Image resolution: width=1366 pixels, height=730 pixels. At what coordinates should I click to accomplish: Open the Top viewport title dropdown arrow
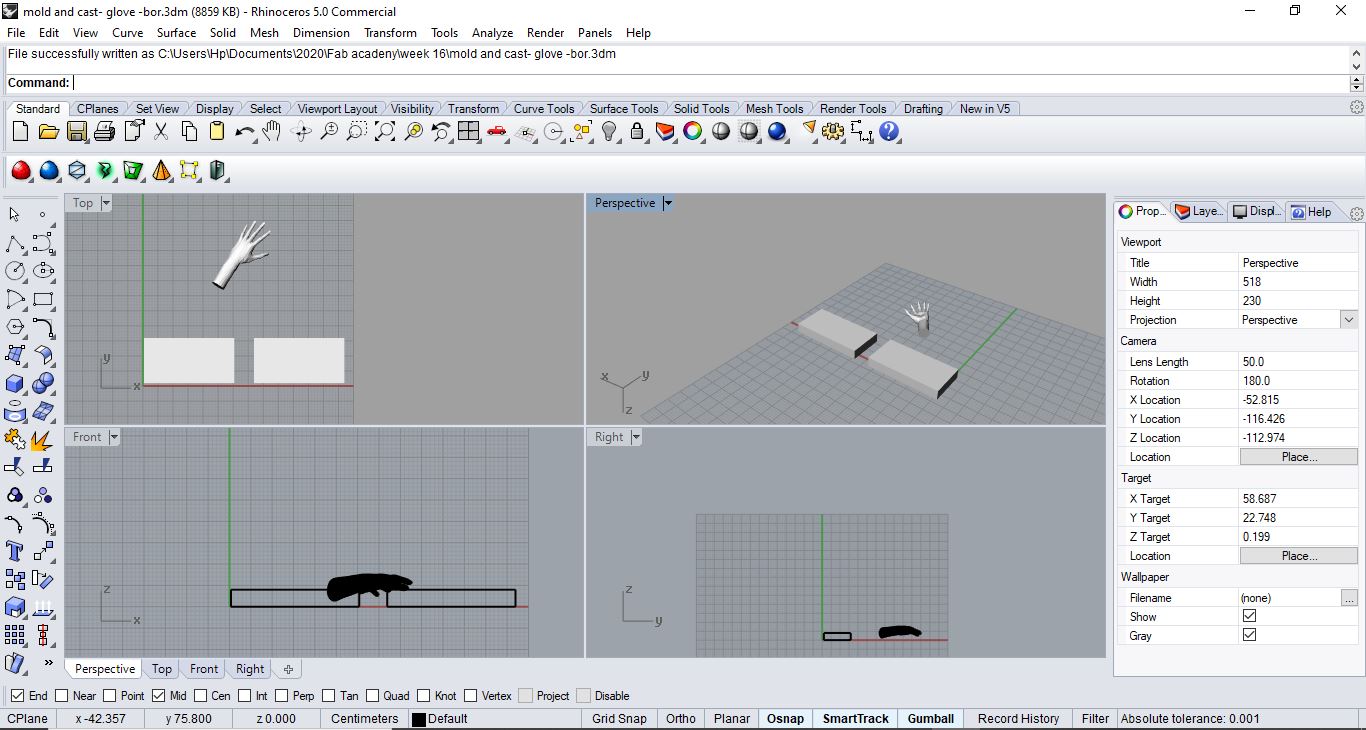click(x=106, y=203)
